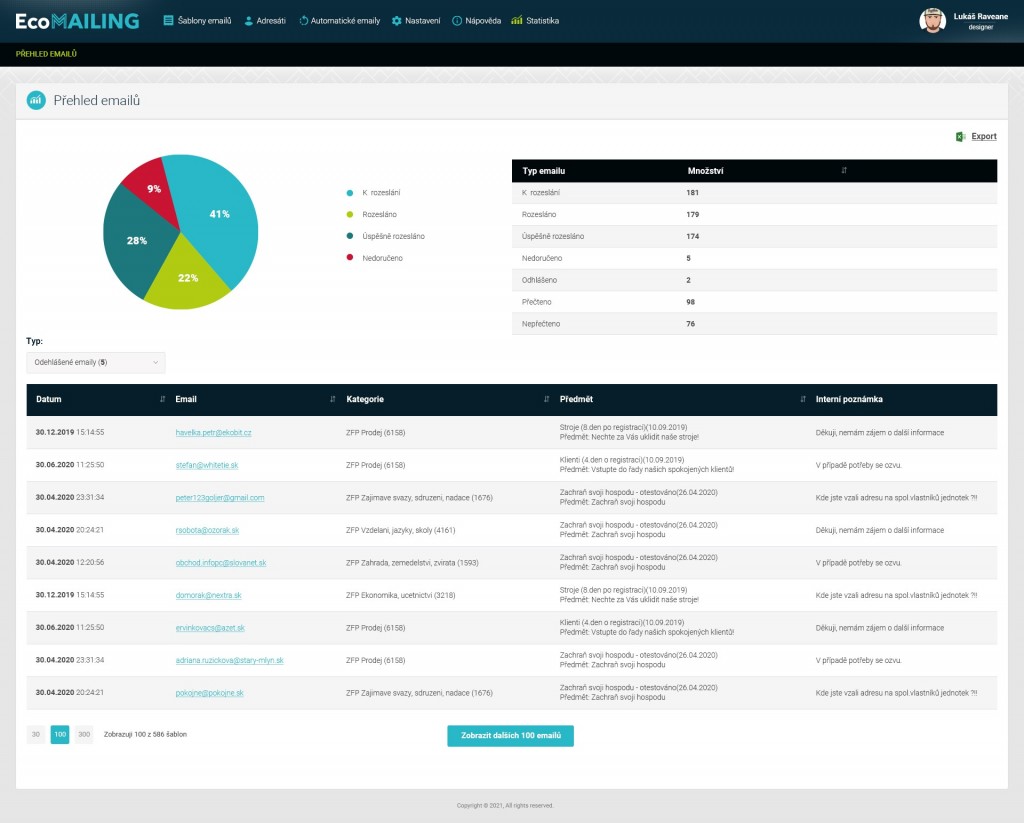Click the Excel export icon
The width and height of the screenshot is (1024, 823).
[960, 136]
